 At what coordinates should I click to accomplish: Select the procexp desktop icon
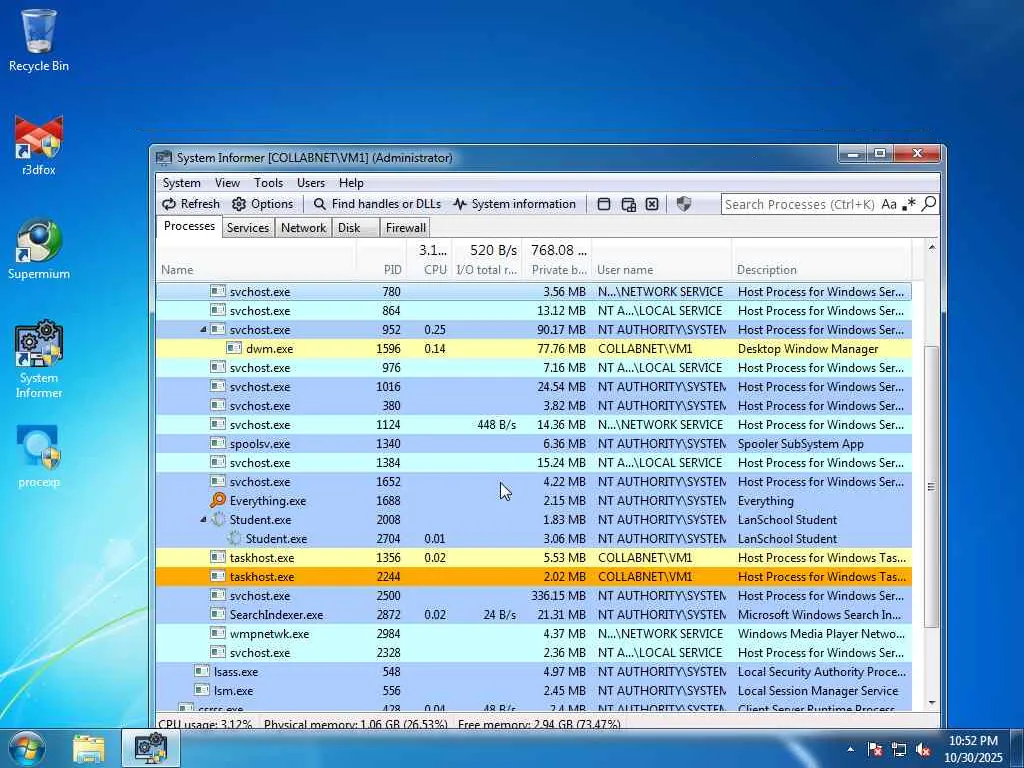point(39,456)
